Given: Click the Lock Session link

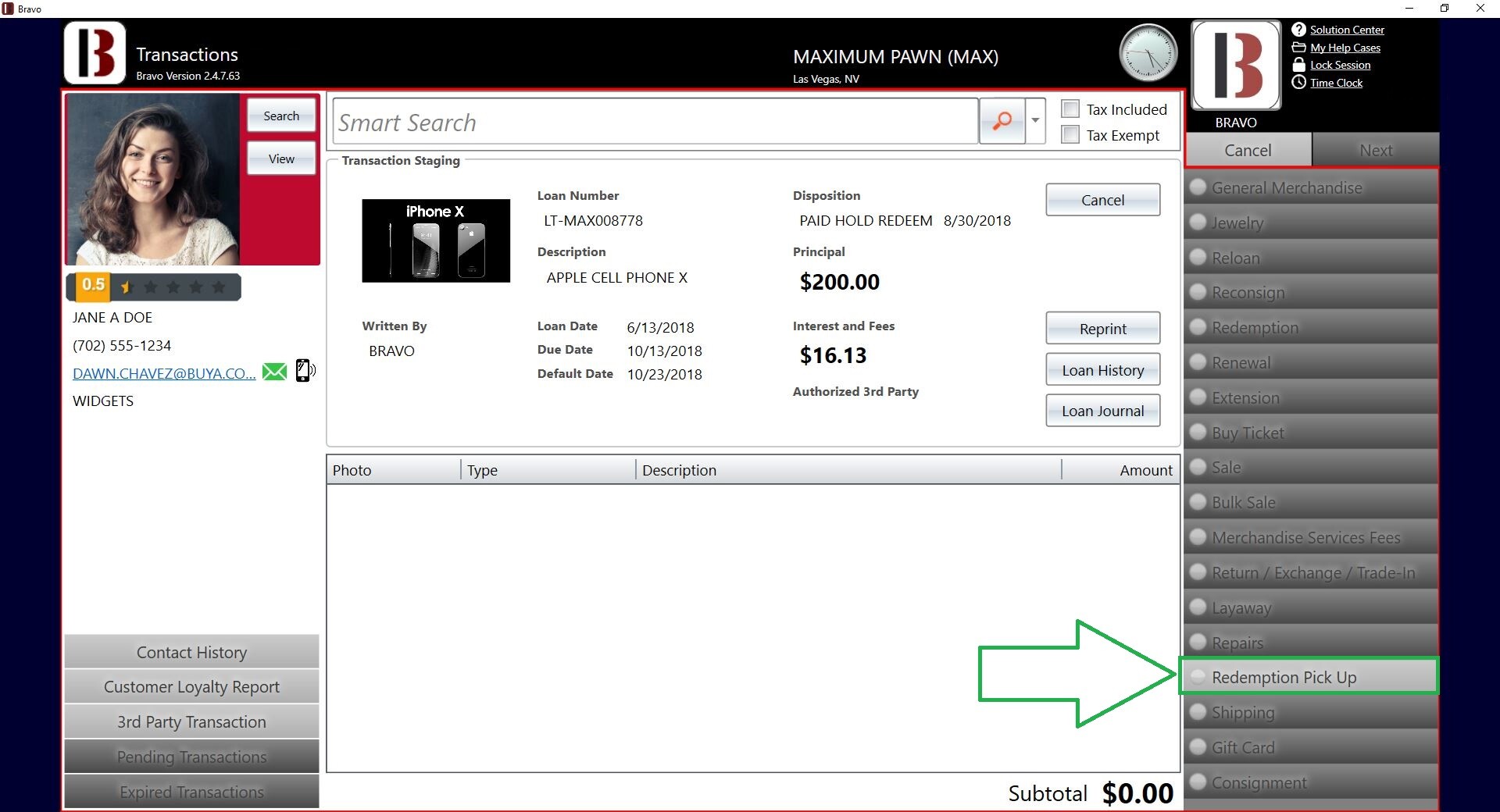Looking at the screenshot, I should 1341,65.
